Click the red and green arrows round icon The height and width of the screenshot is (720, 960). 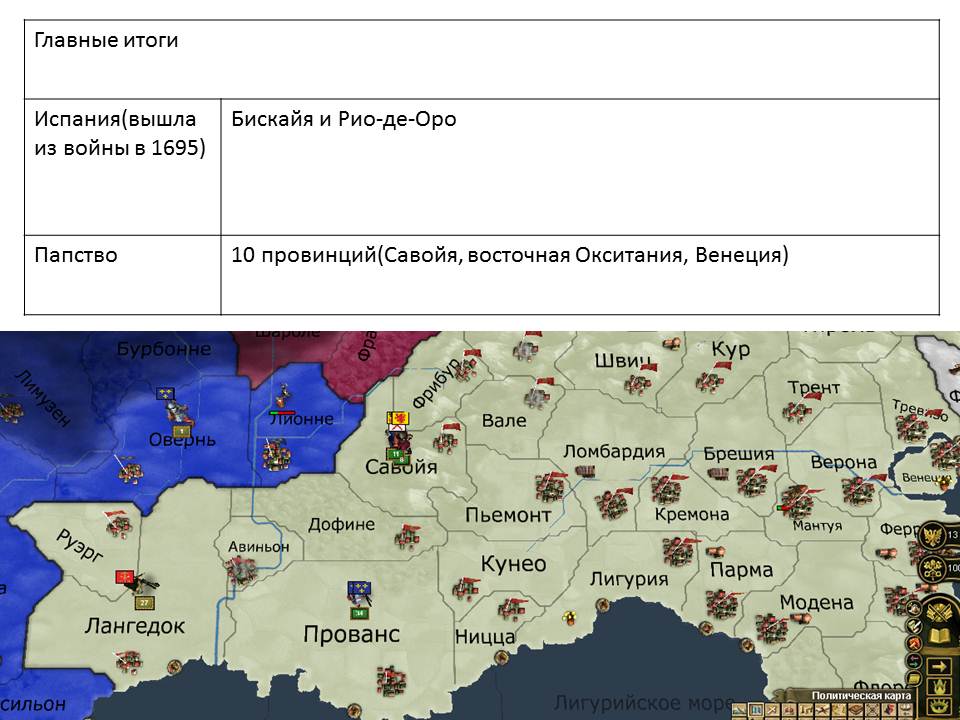click(x=913, y=661)
